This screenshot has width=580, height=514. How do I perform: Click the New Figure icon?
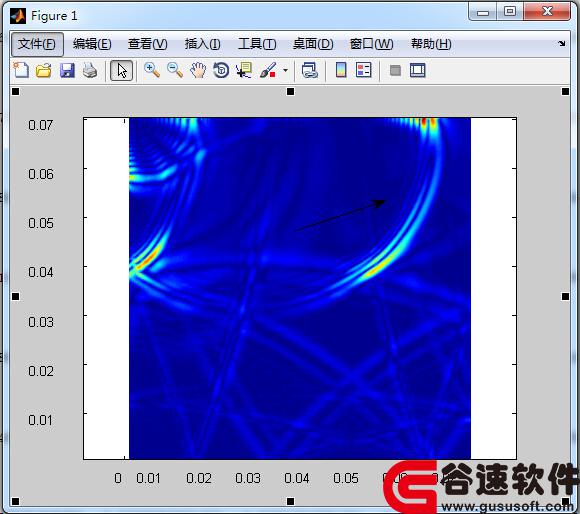21,70
